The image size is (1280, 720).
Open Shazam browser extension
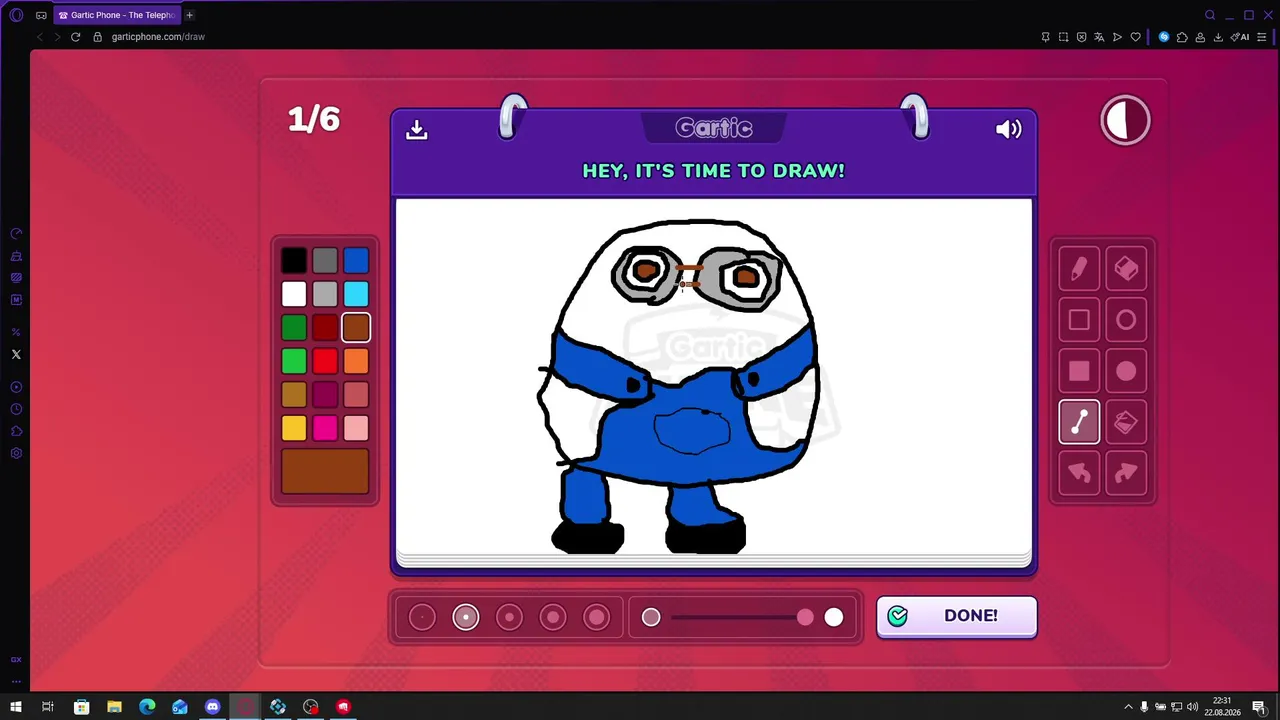pyautogui.click(x=1164, y=37)
